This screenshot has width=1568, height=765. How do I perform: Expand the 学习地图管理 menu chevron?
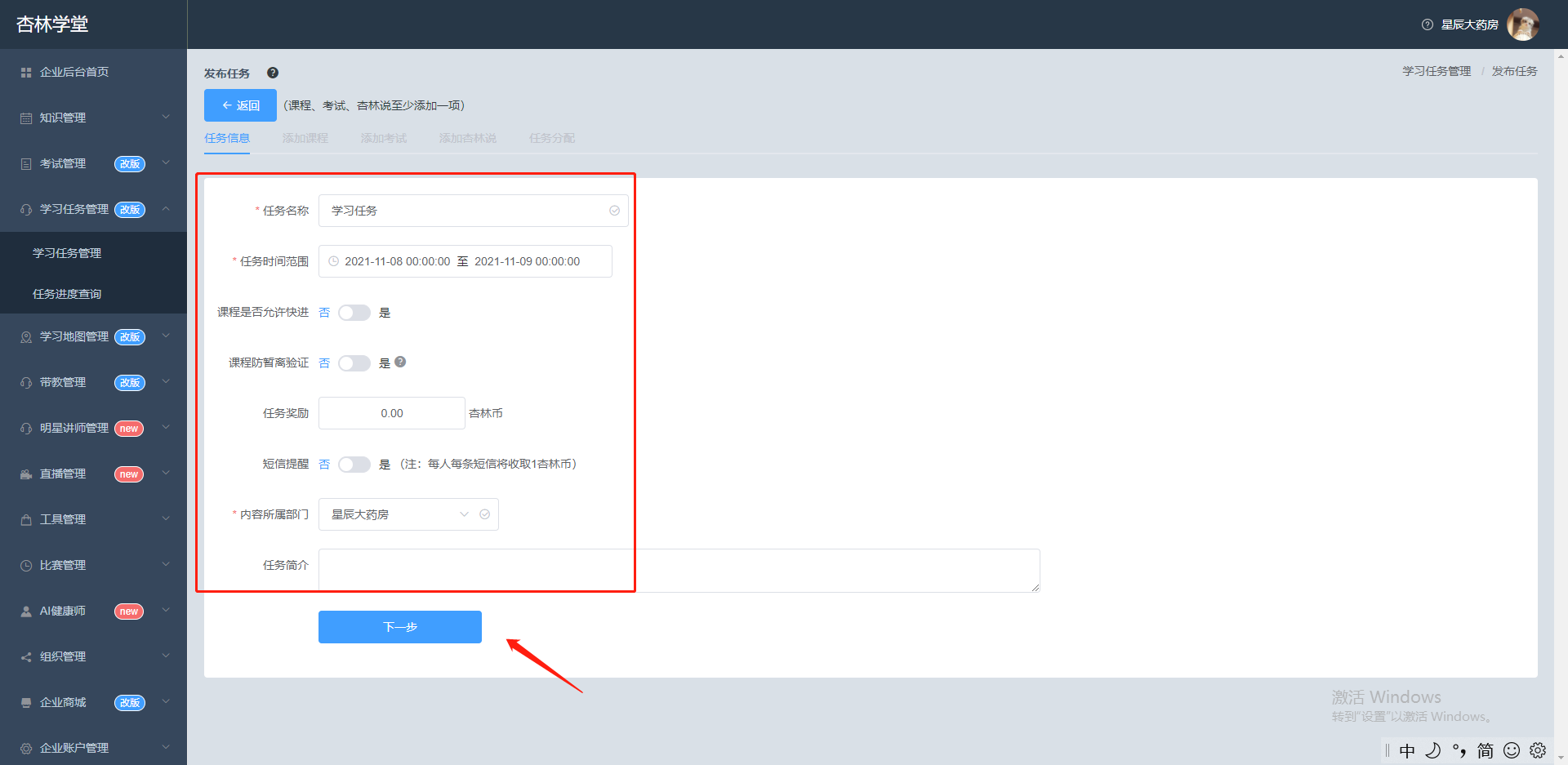166,336
